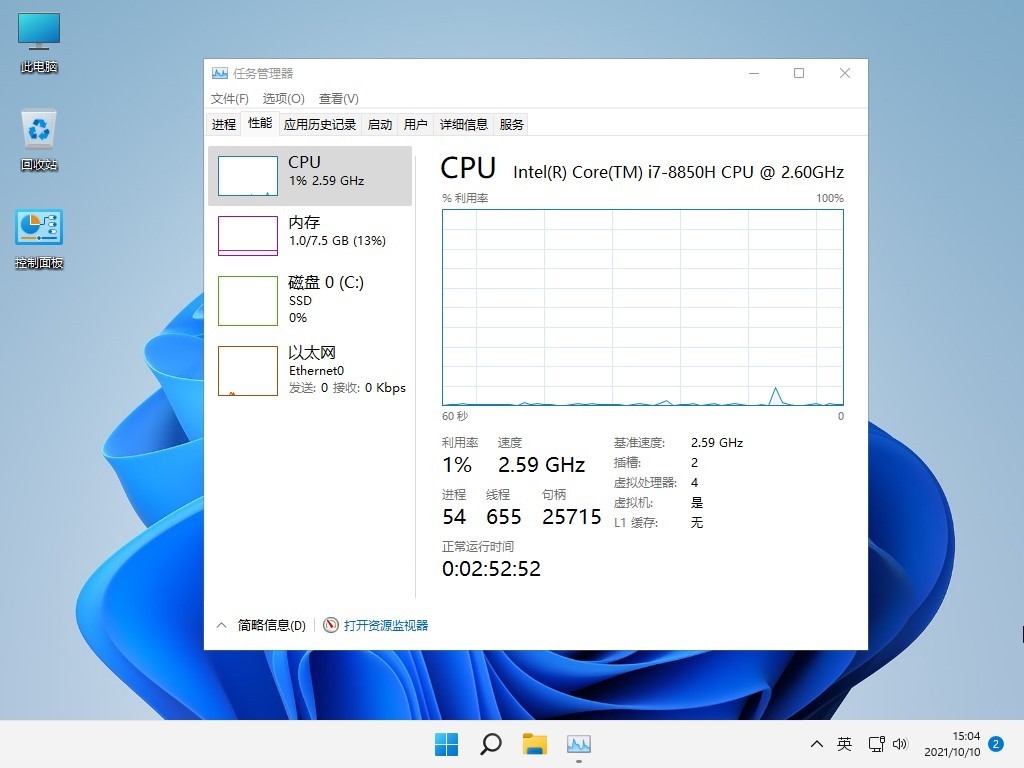Launch 控制面板 from the desktop
The height and width of the screenshot is (768, 1024).
point(37,235)
